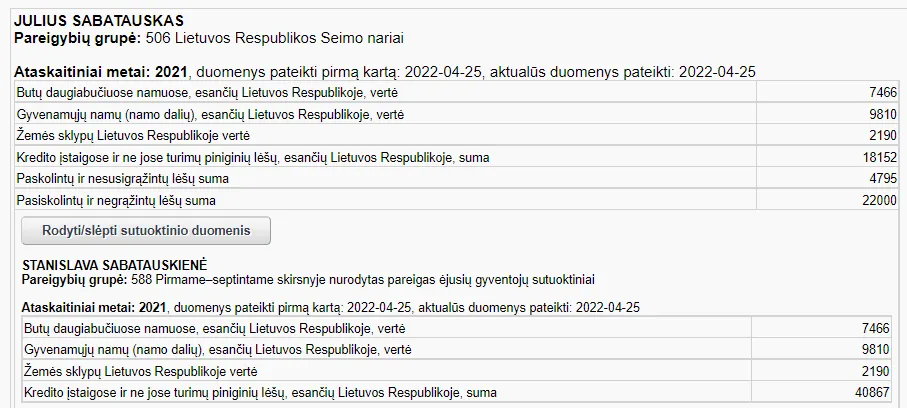Click the Rodyti/slėpti sutuoktinio duomenis button
The image size is (907, 408).
pyautogui.click(x=146, y=230)
